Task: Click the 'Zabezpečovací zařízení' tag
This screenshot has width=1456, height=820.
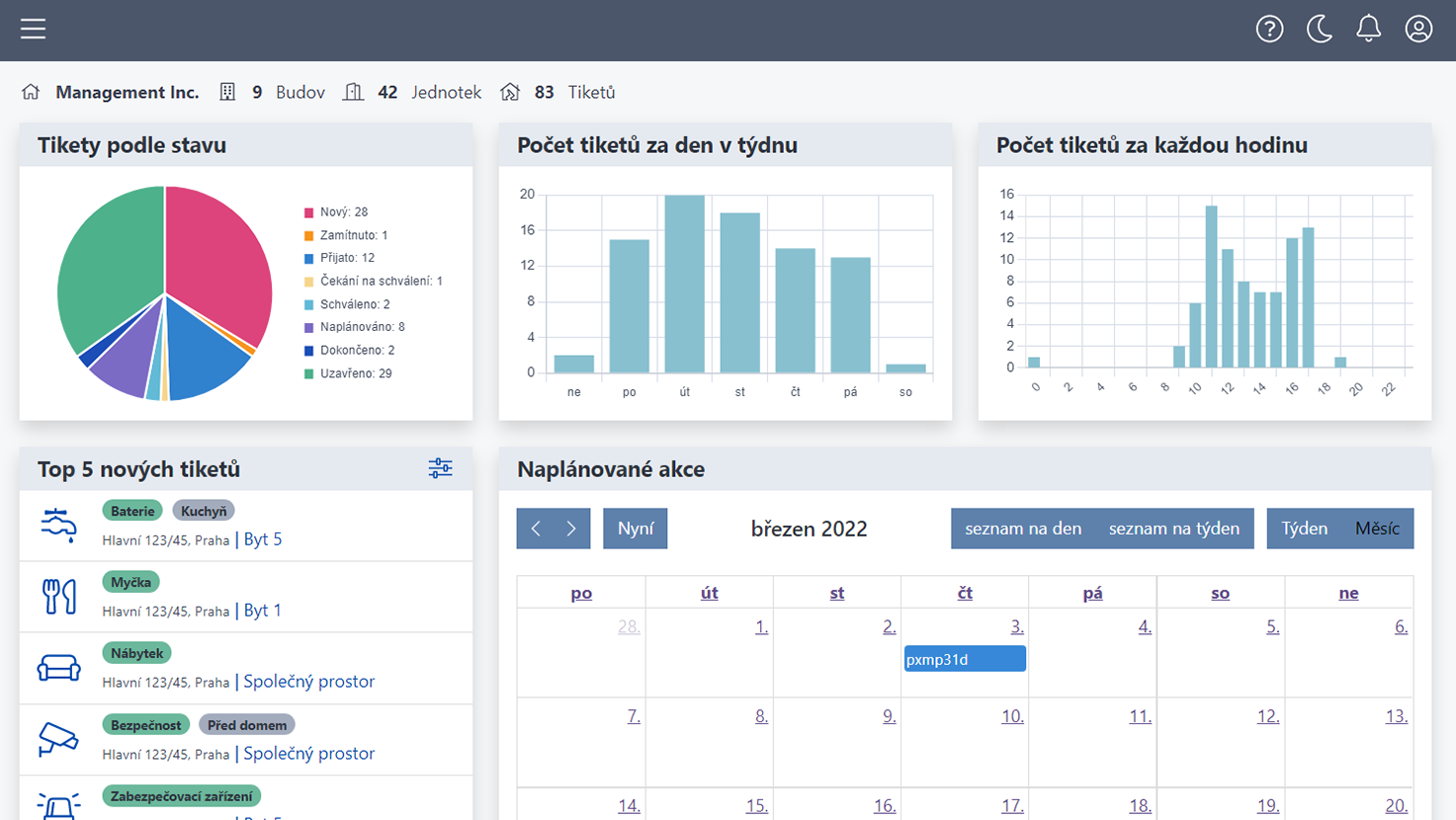Action: (182, 796)
